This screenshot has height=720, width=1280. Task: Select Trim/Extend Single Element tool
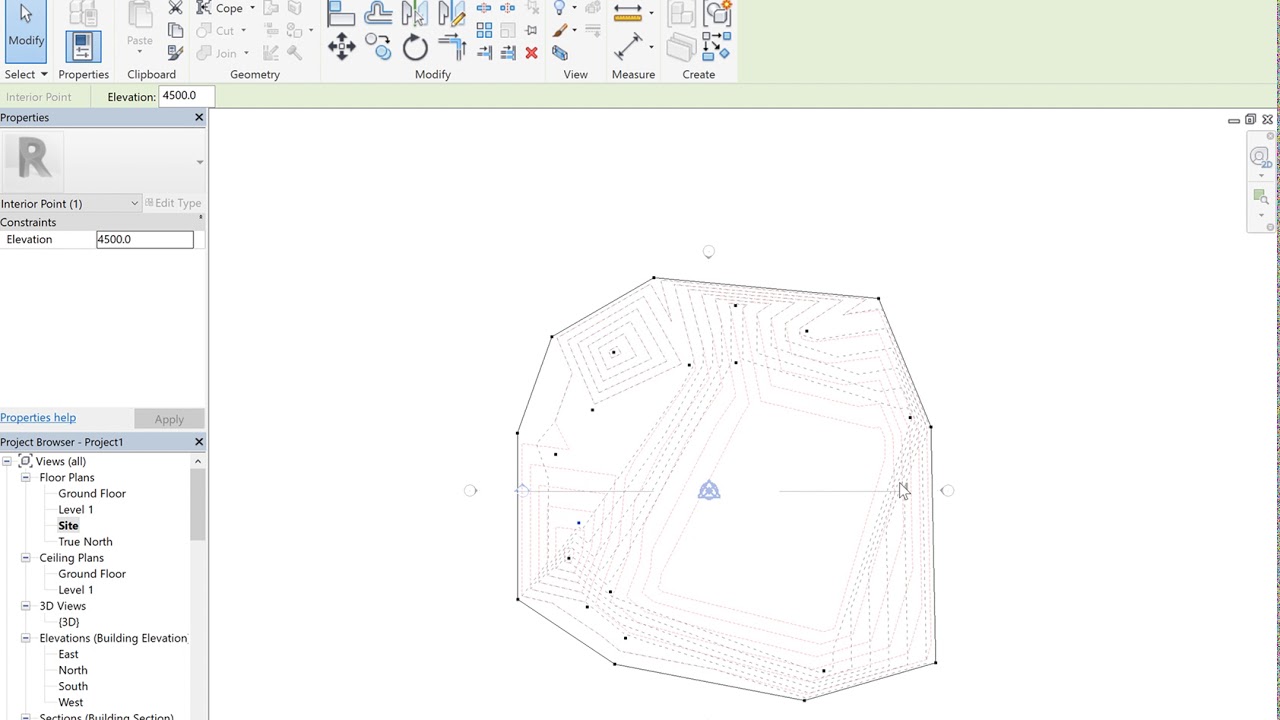click(484, 53)
